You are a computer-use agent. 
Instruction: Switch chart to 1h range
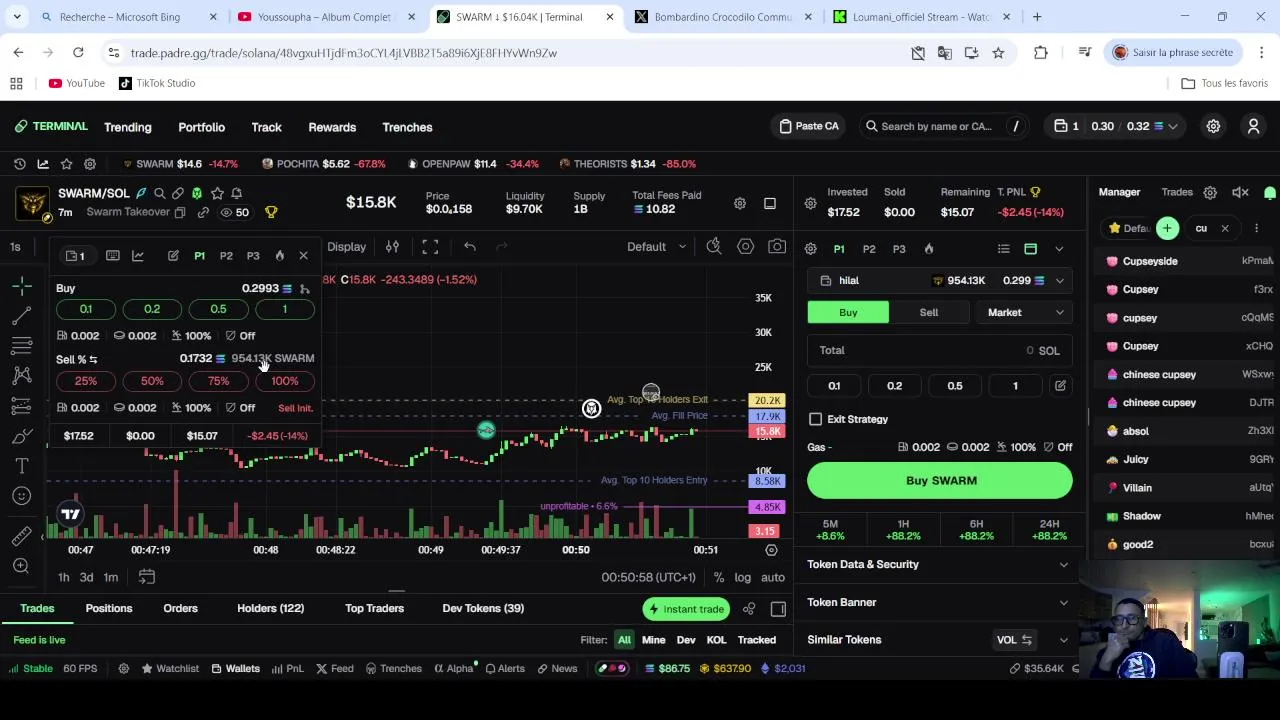coord(64,577)
